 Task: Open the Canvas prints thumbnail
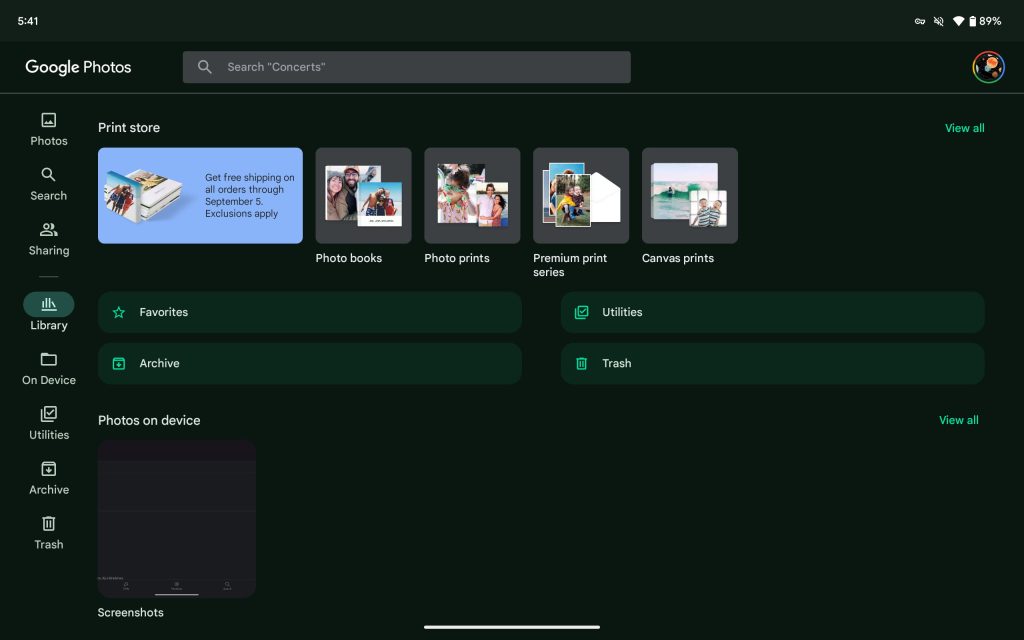click(x=689, y=196)
